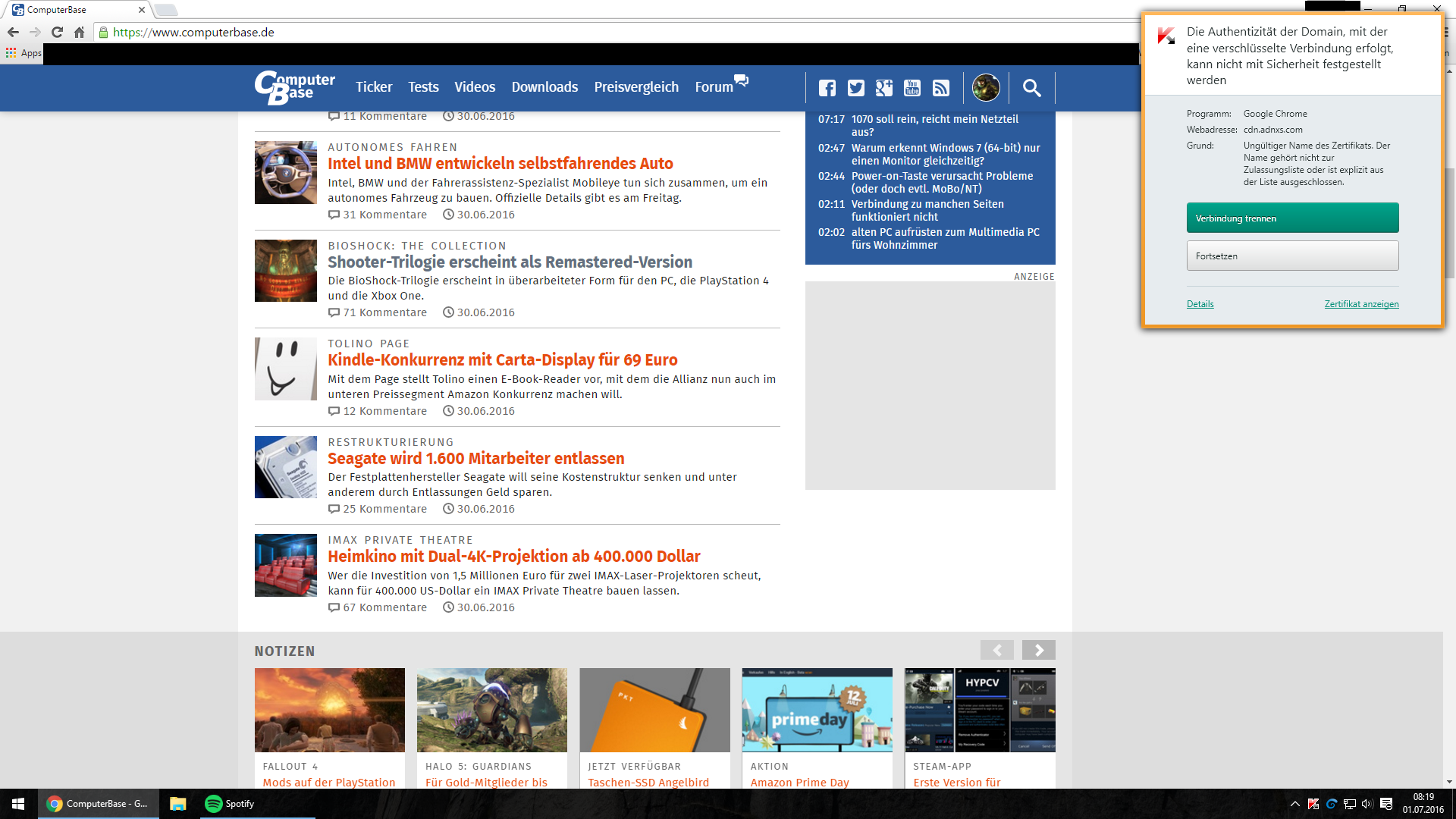Open the Seagate layoffs article headline
Screen dimensions: 1456x819
pos(475,458)
